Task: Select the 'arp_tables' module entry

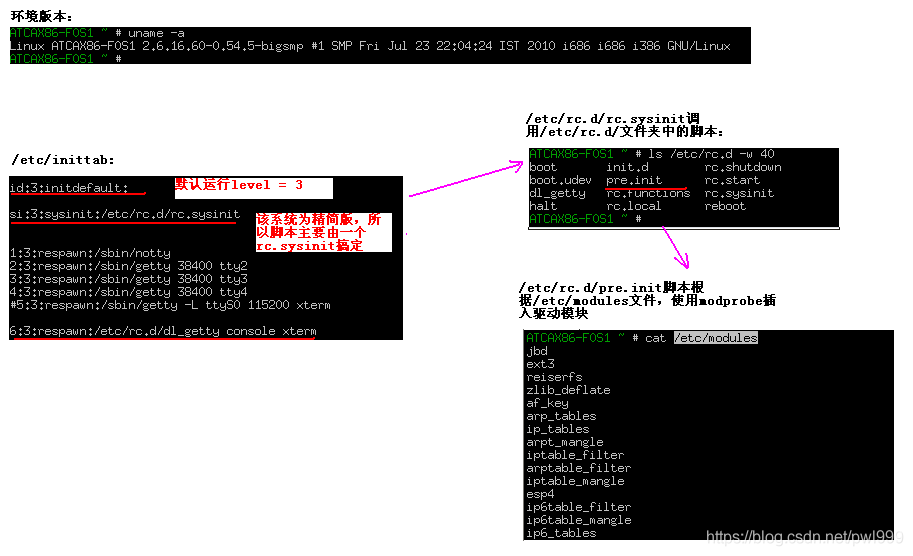Action: click(x=561, y=416)
